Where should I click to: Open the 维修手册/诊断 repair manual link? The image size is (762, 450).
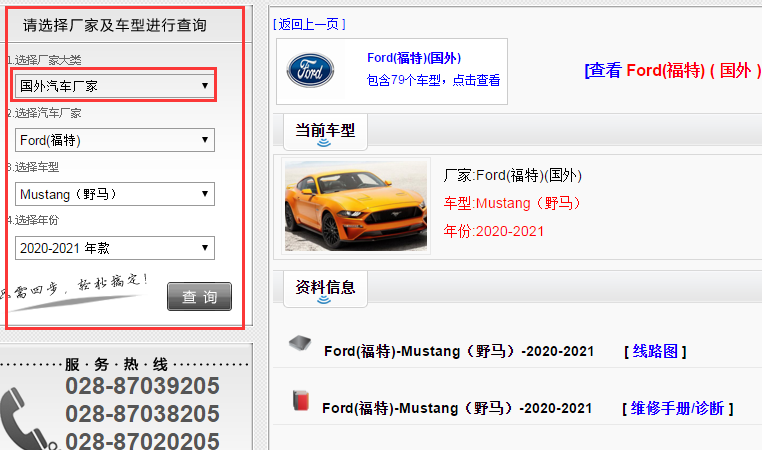(677, 408)
